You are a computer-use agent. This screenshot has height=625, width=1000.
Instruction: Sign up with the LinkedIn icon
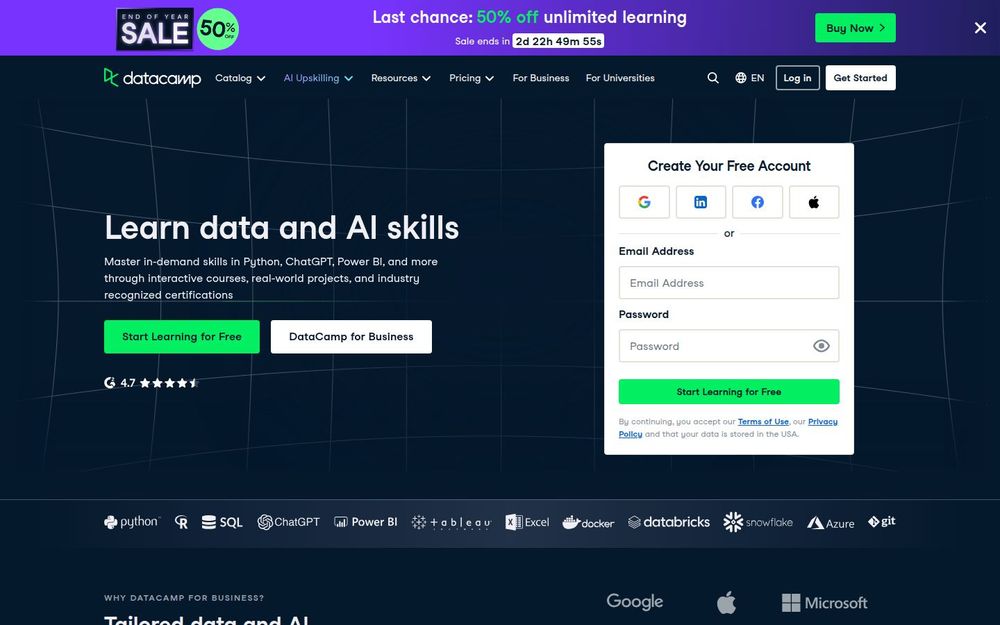(x=700, y=202)
